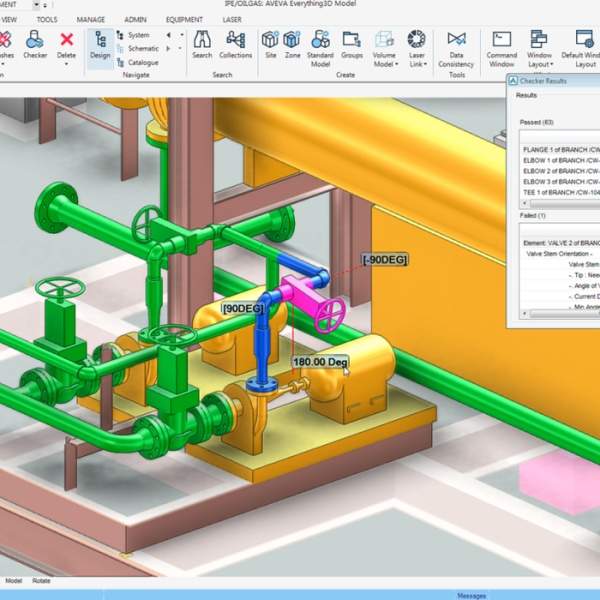Create a new Site

(x=270, y=45)
